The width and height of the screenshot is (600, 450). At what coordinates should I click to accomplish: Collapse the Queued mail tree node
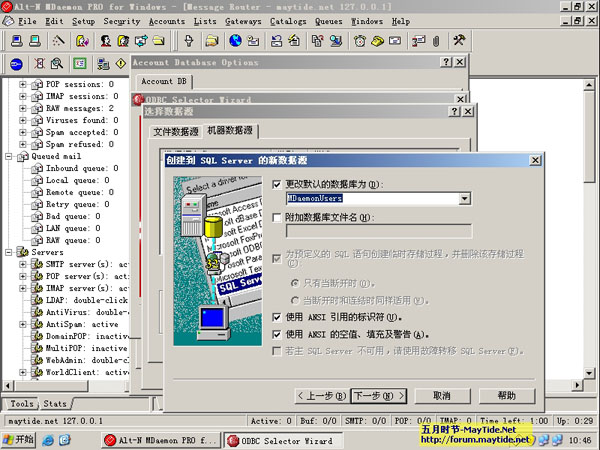(9, 156)
